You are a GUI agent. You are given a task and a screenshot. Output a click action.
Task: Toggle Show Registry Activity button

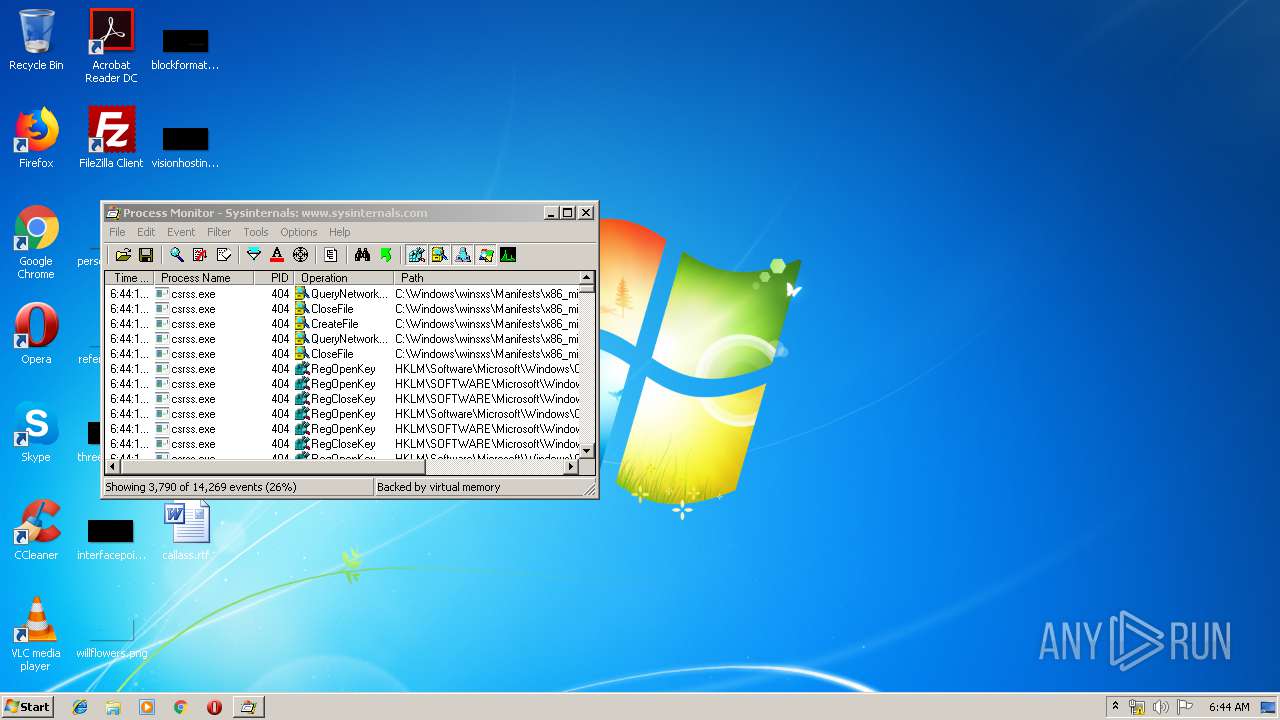tap(416, 255)
